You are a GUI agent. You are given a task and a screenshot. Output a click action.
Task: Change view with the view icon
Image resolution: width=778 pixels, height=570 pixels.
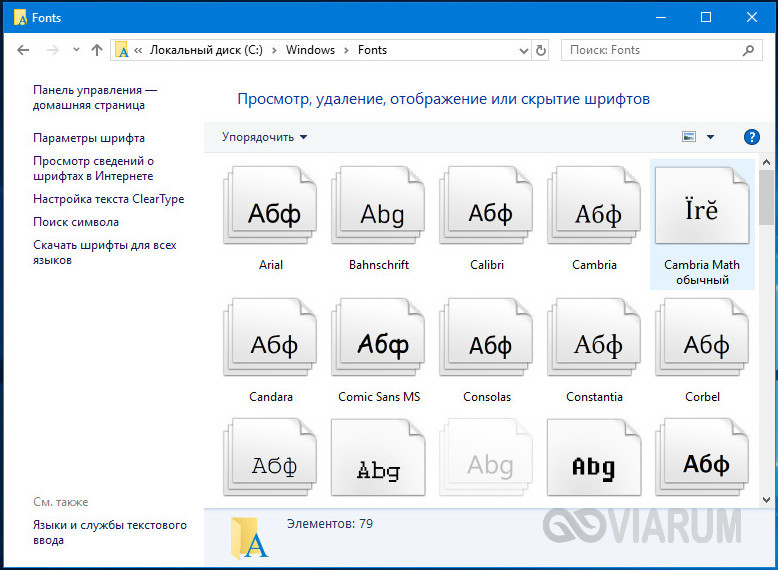pos(689,136)
